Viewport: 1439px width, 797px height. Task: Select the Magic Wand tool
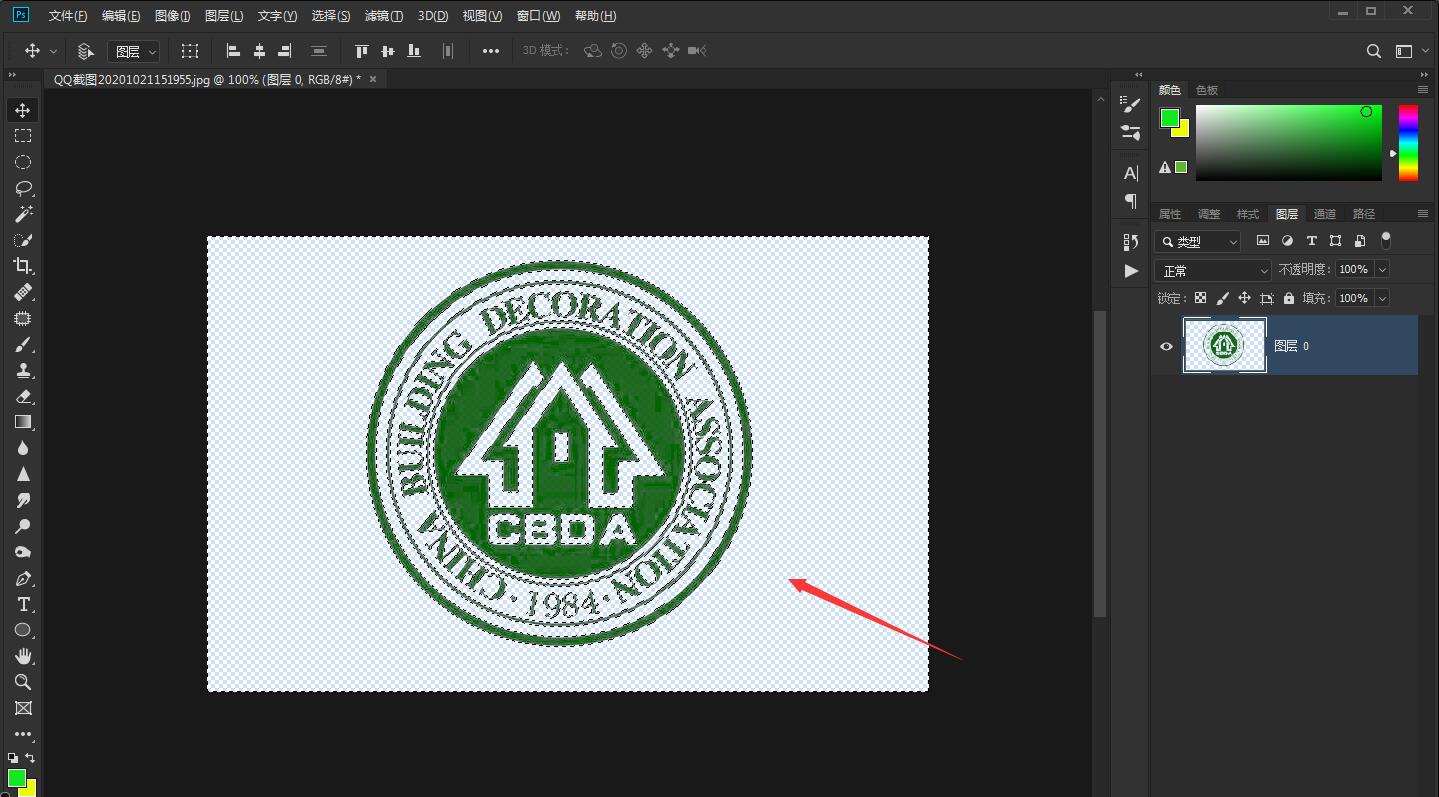(x=23, y=214)
